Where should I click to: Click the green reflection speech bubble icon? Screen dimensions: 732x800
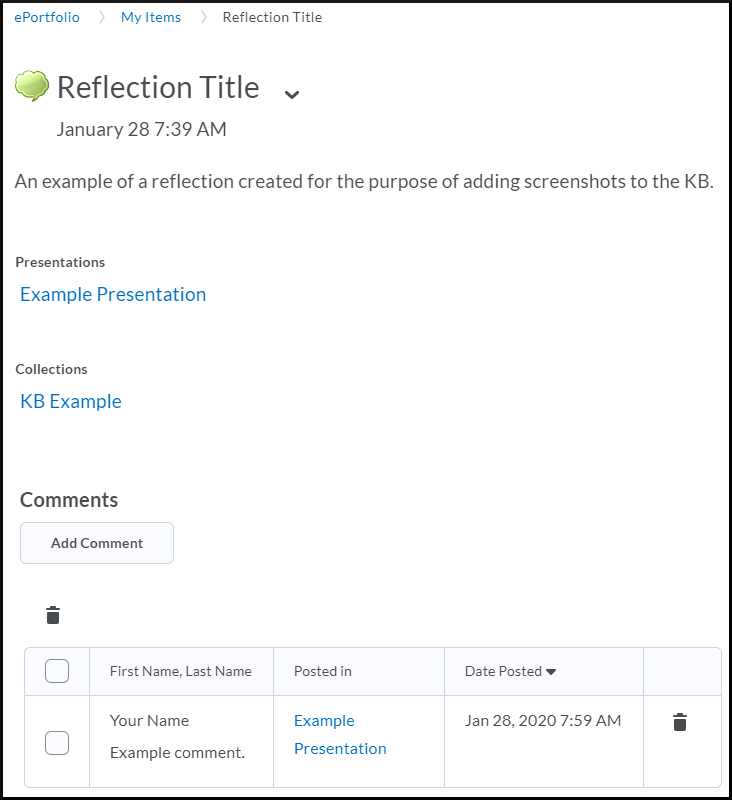pos(30,86)
